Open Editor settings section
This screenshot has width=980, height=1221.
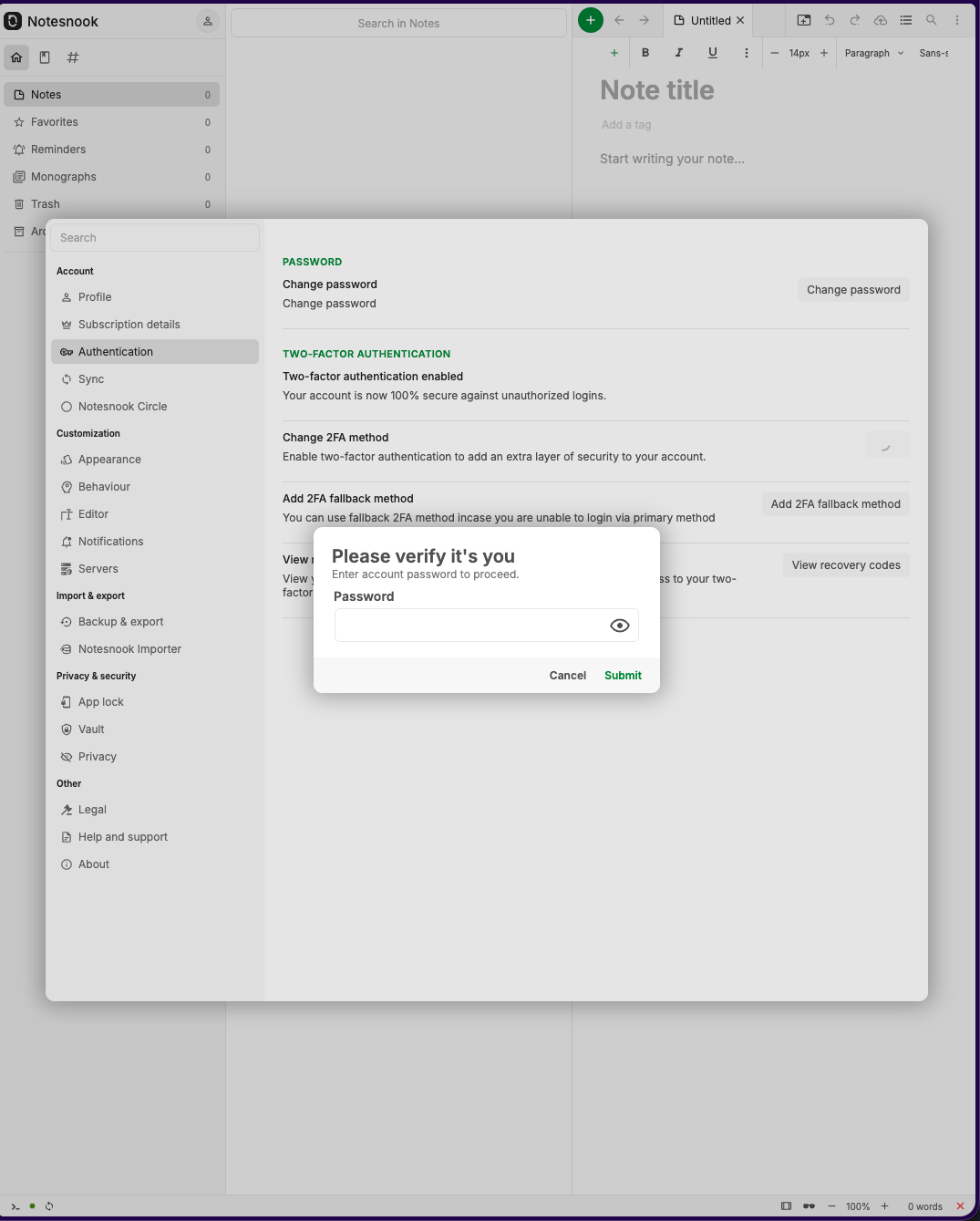[x=155, y=514]
